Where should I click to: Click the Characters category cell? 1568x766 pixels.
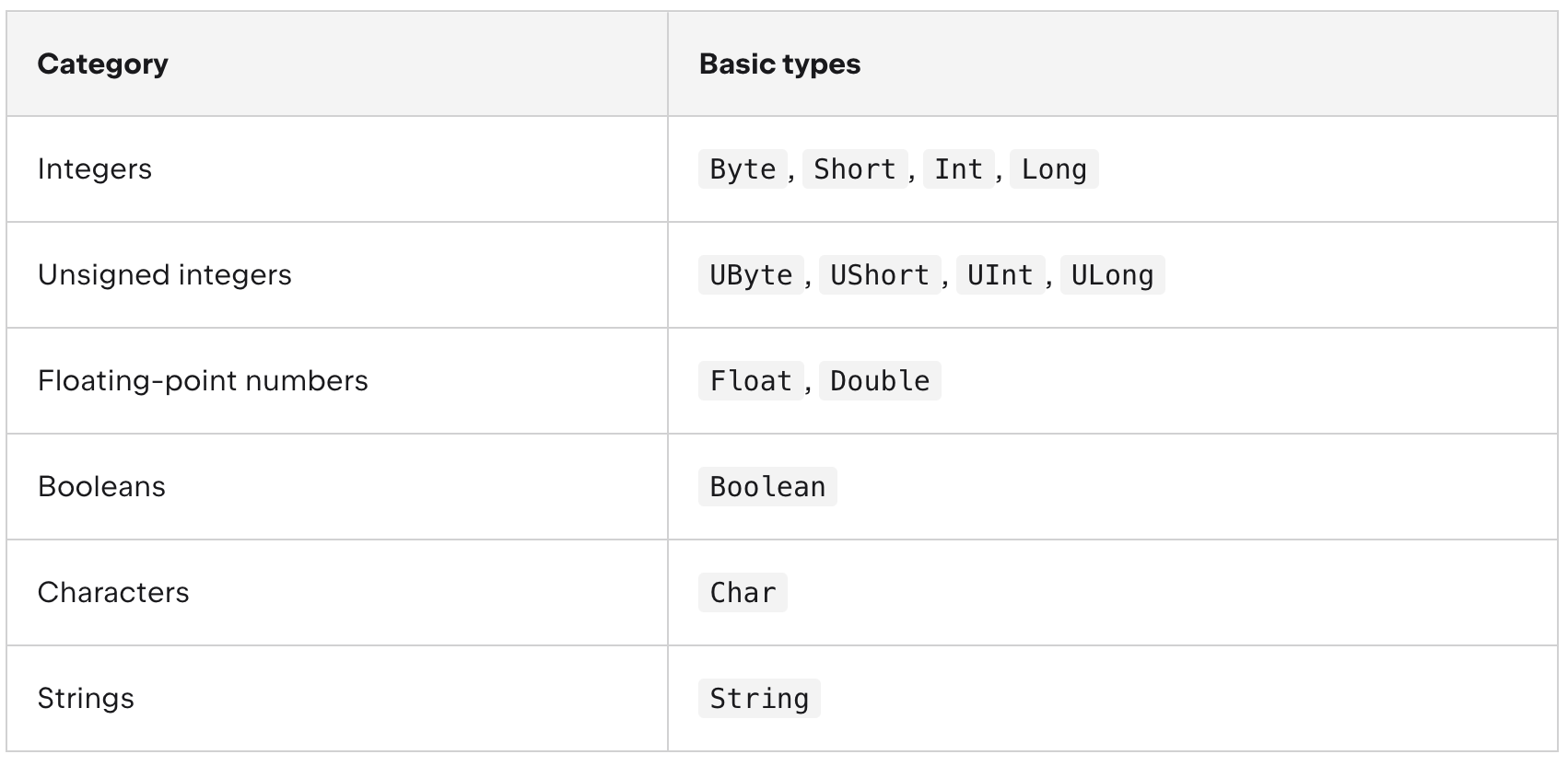337,593
